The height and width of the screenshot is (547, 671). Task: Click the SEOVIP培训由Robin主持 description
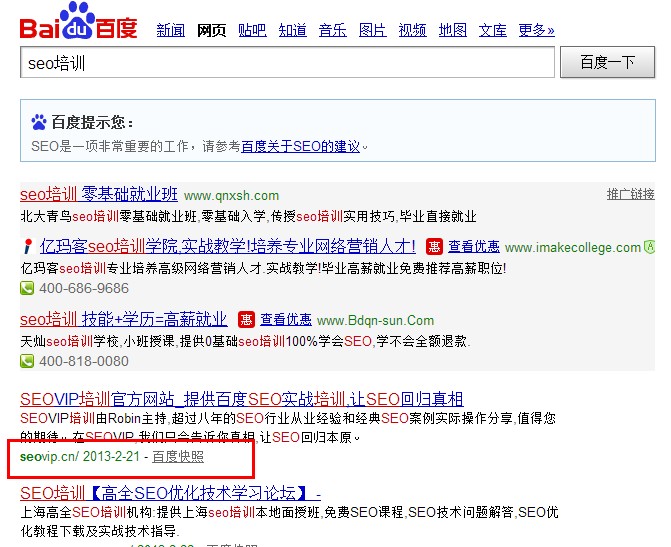[288, 428]
